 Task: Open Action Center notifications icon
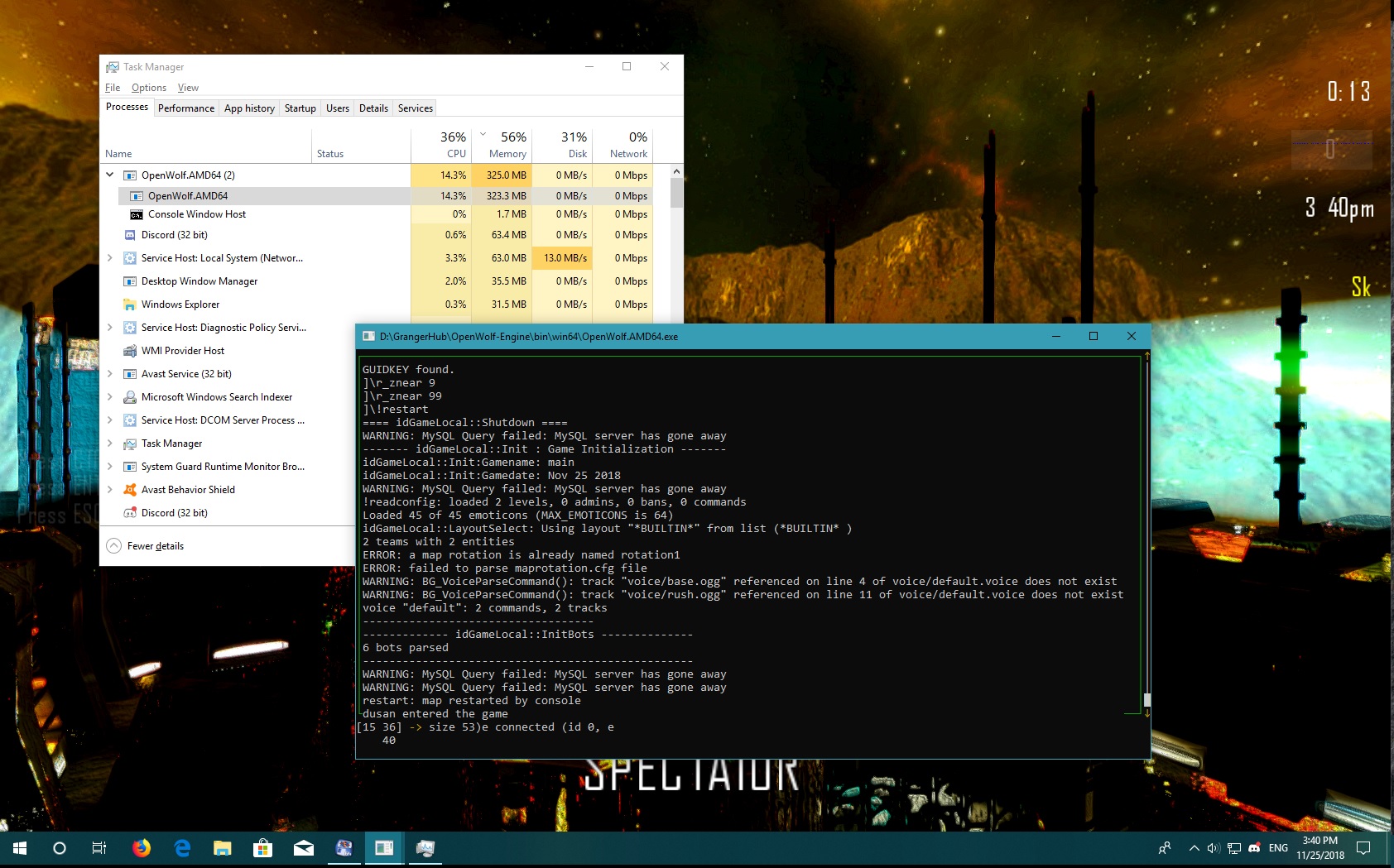pyautogui.click(x=1363, y=848)
